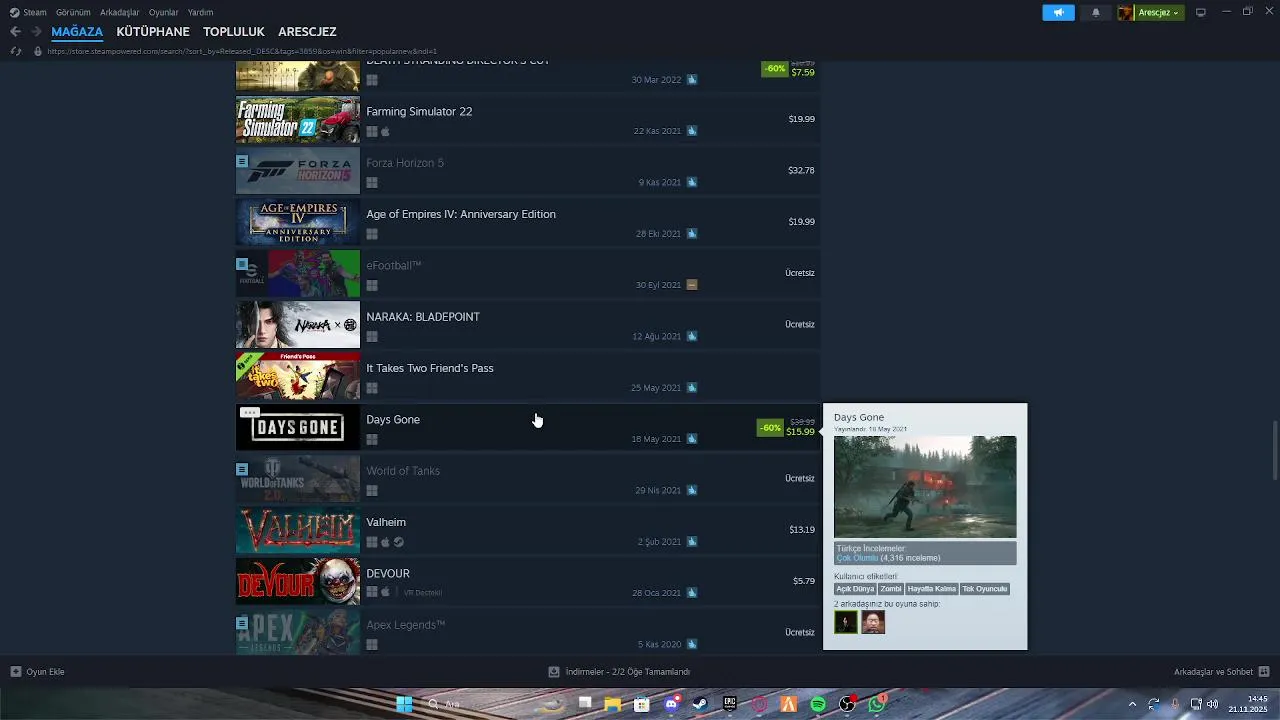Open the blue announcements megaphone button
Image resolution: width=1280 pixels, height=720 pixels.
[x=1058, y=12]
